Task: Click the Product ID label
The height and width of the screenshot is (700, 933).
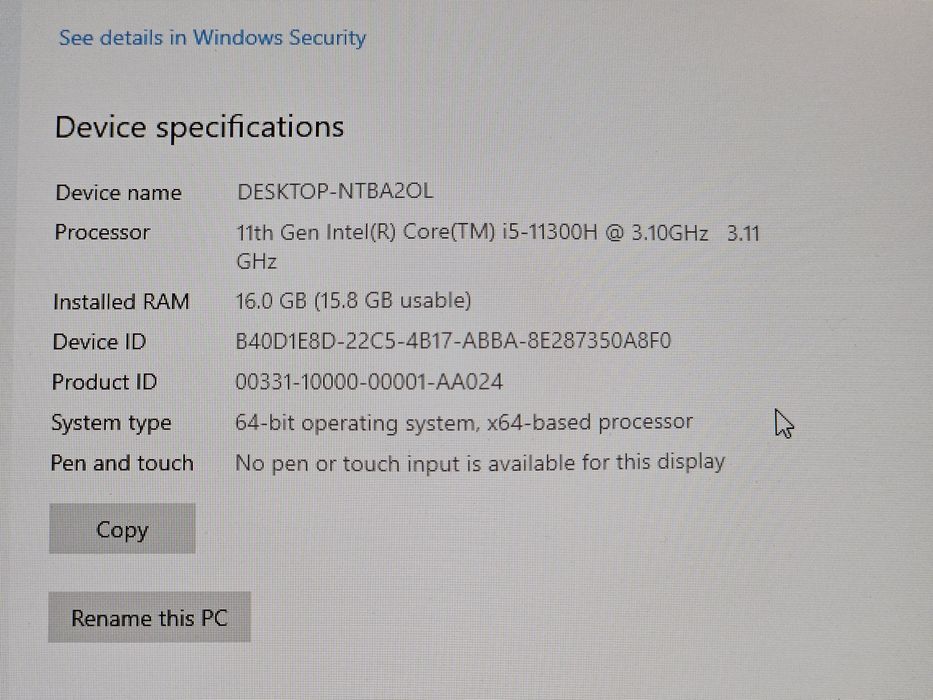Action: pyautogui.click(x=104, y=382)
